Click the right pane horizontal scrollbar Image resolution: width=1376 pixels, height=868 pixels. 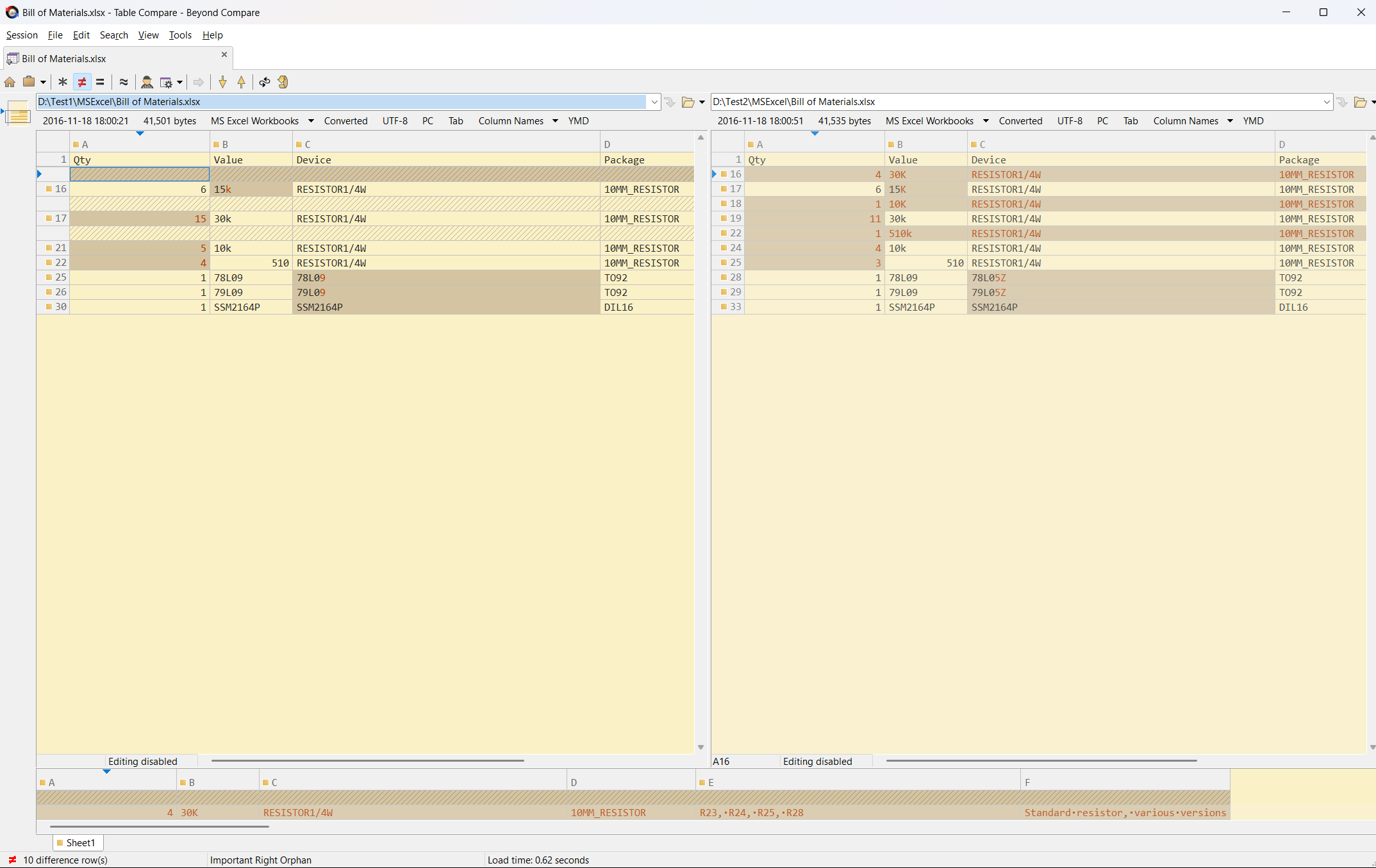[x=1041, y=761]
